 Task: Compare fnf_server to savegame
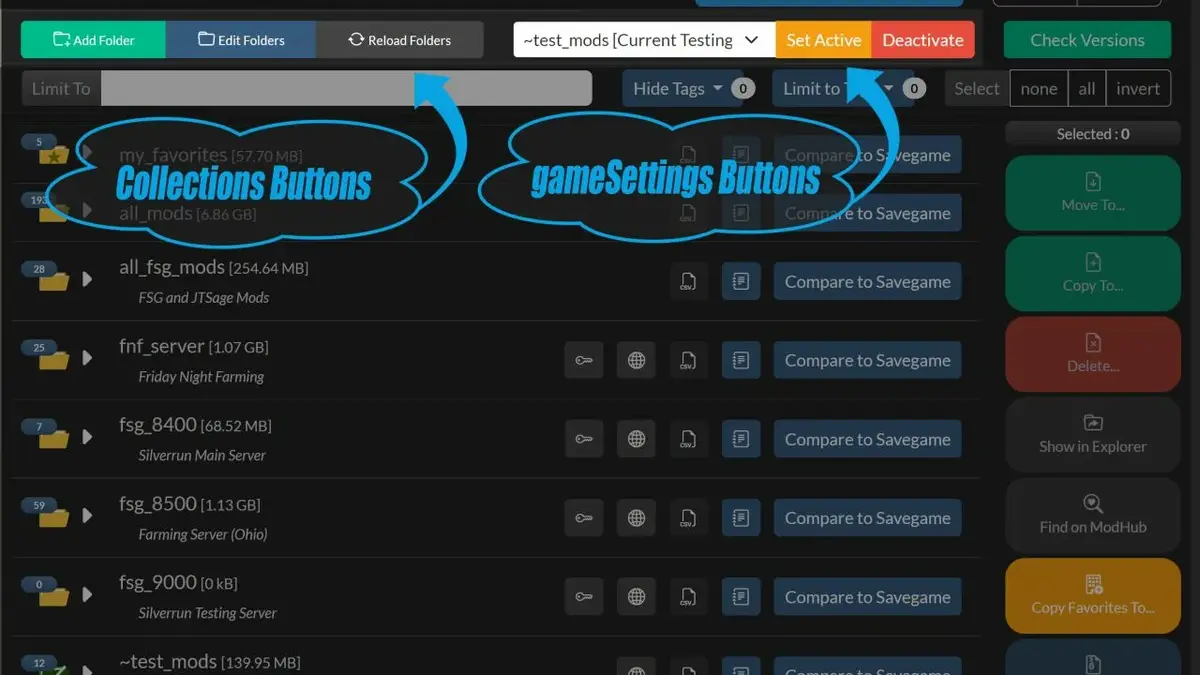tap(867, 359)
